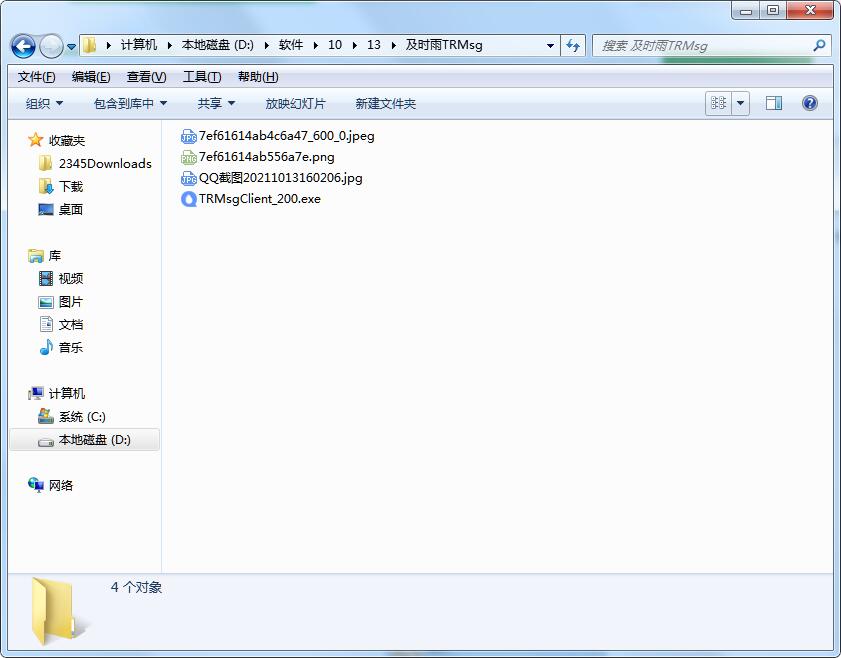Expand the address bar history dropdown
Image resolution: width=841 pixels, height=658 pixels.
click(551, 45)
